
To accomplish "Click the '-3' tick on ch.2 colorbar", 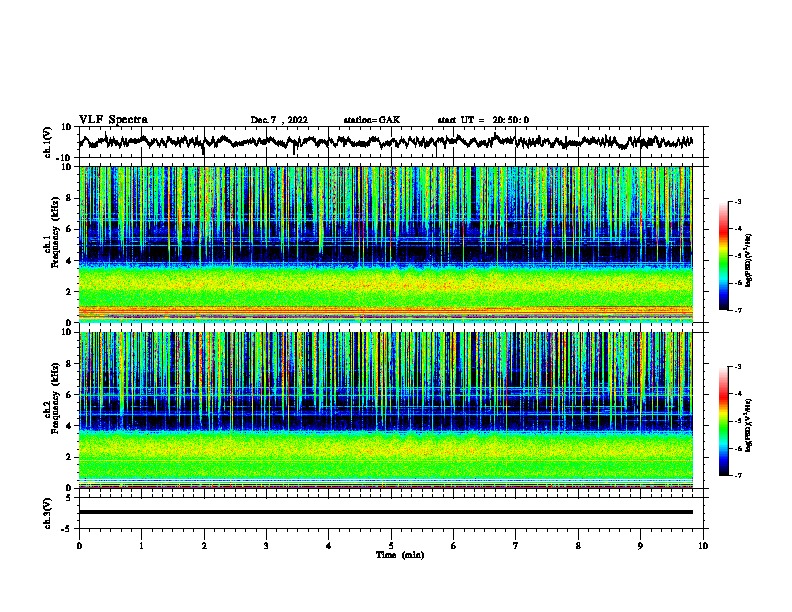I will (737, 367).
